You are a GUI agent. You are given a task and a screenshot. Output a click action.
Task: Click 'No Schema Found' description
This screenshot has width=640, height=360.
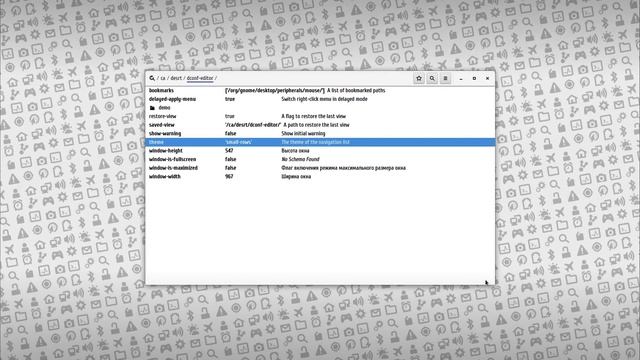300,159
